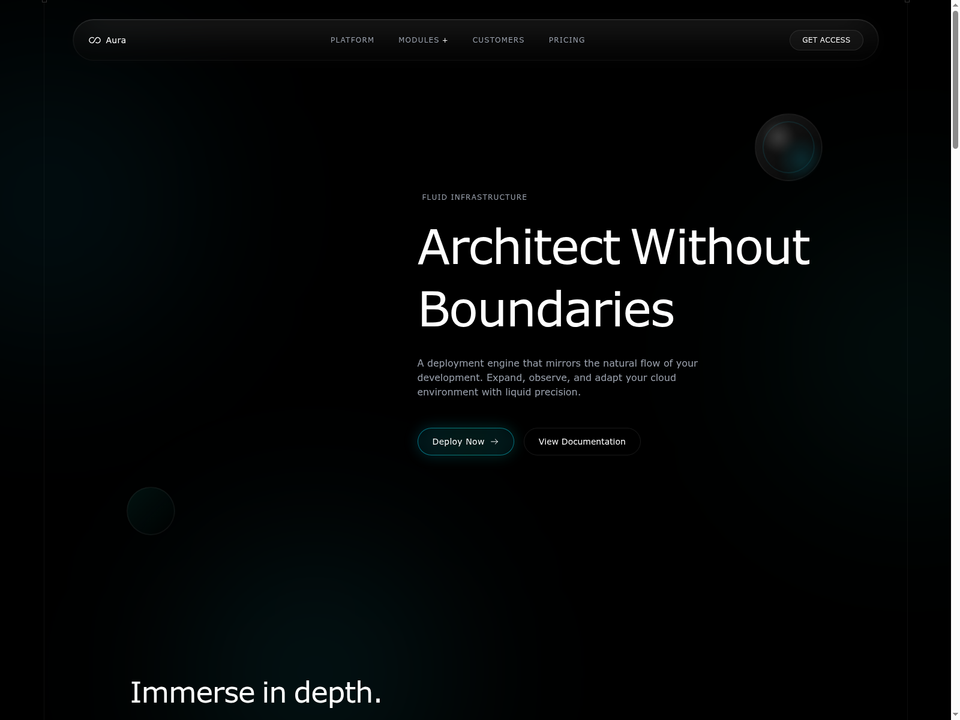Viewport: 960px width, 720px height.
Task: Click the Get Access button
Action: pyautogui.click(x=826, y=40)
